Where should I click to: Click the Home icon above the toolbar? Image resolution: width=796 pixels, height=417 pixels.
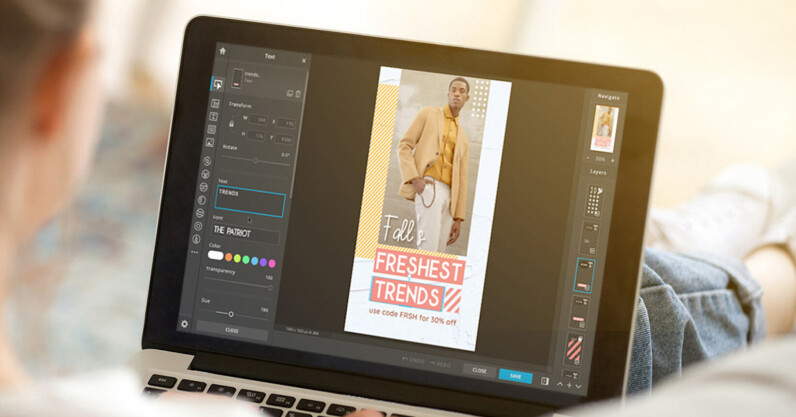point(222,51)
